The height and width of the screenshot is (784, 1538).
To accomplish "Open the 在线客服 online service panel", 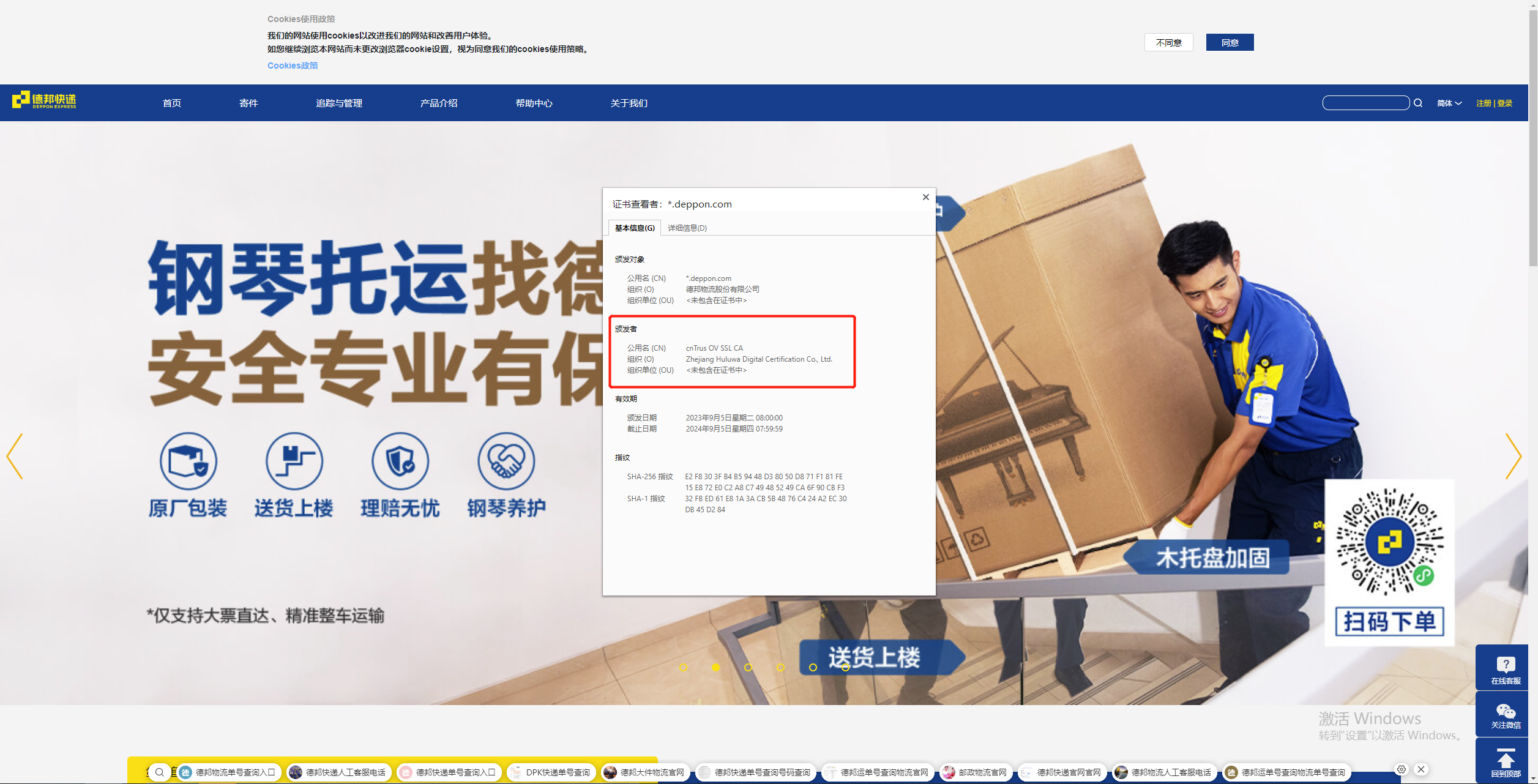I will tap(1506, 666).
